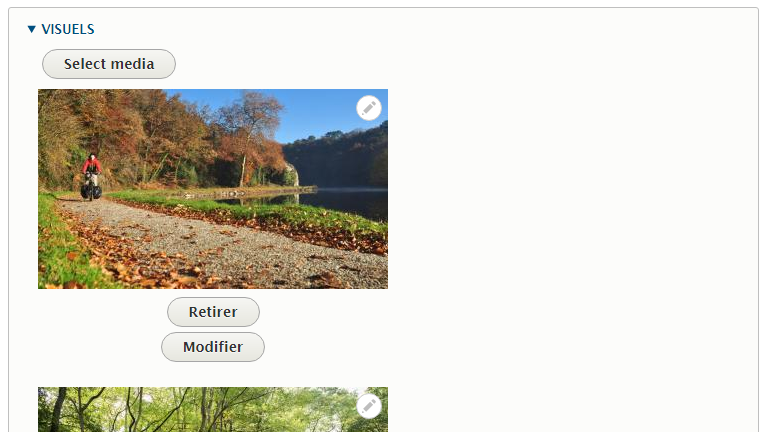Edit the first visual with Modifier

tap(213, 347)
